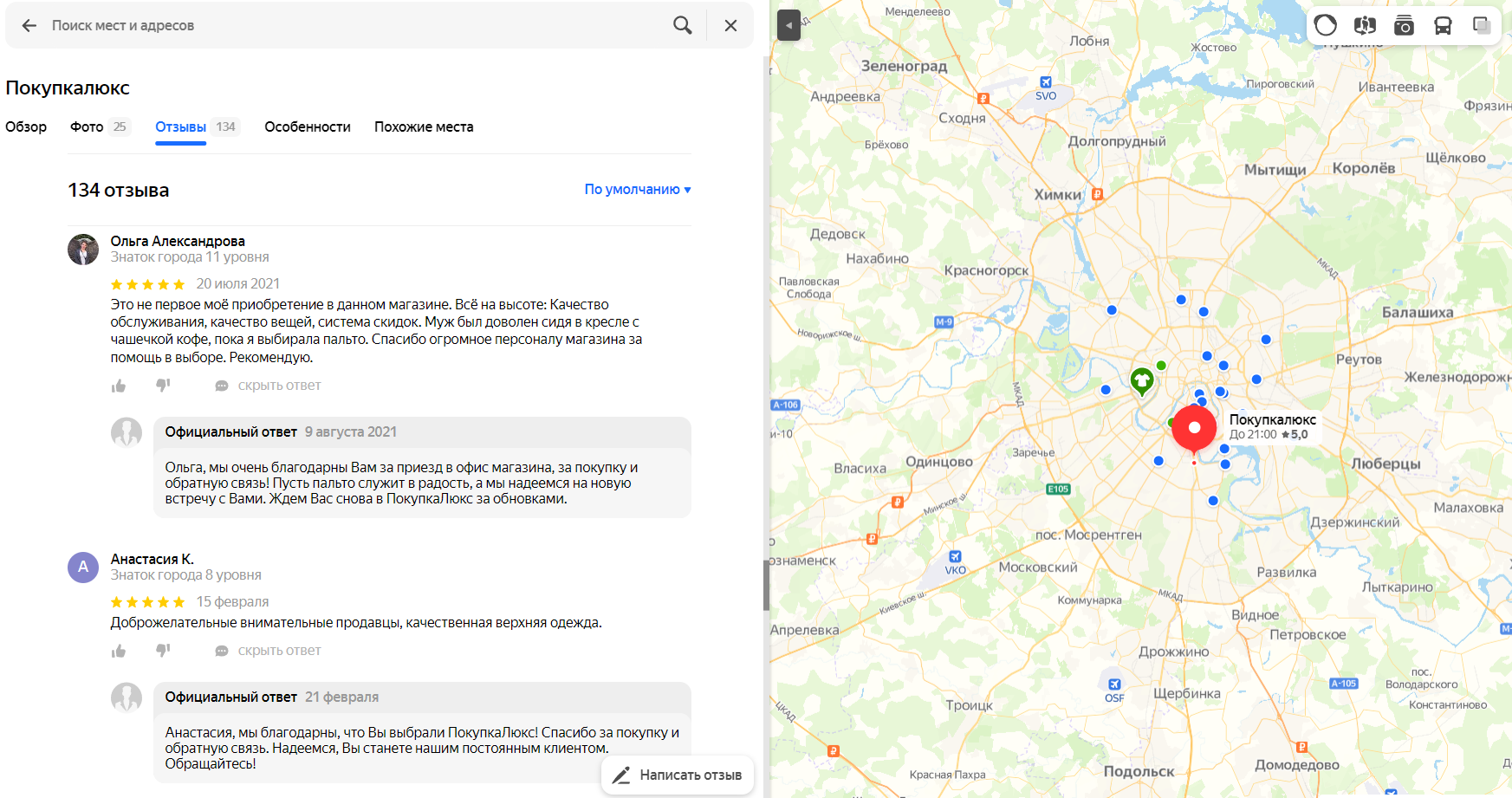Screen dimensions: 1512x798
Task: Click the E105 road shield
Action: tap(1058, 490)
